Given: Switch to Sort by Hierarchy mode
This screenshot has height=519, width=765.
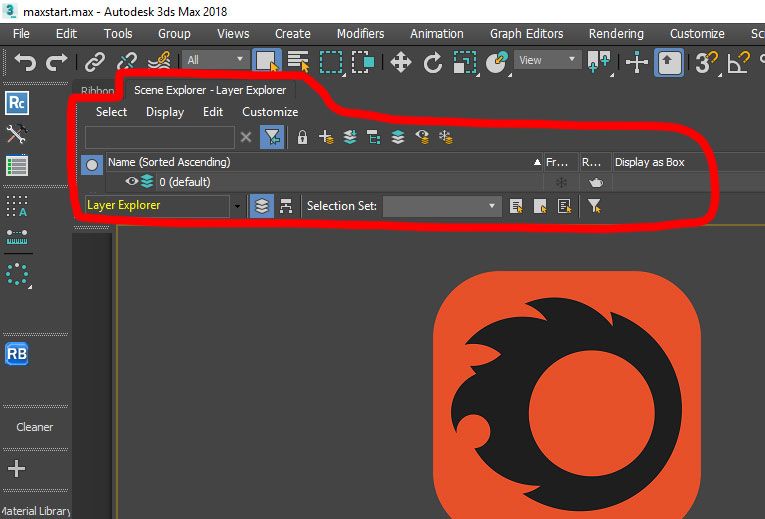Looking at the screenshot, I should (x=286, y=206).
